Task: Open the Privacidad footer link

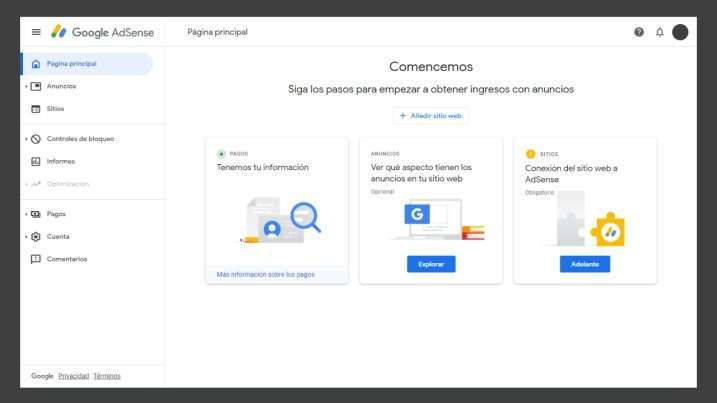Action: (74, 376)
